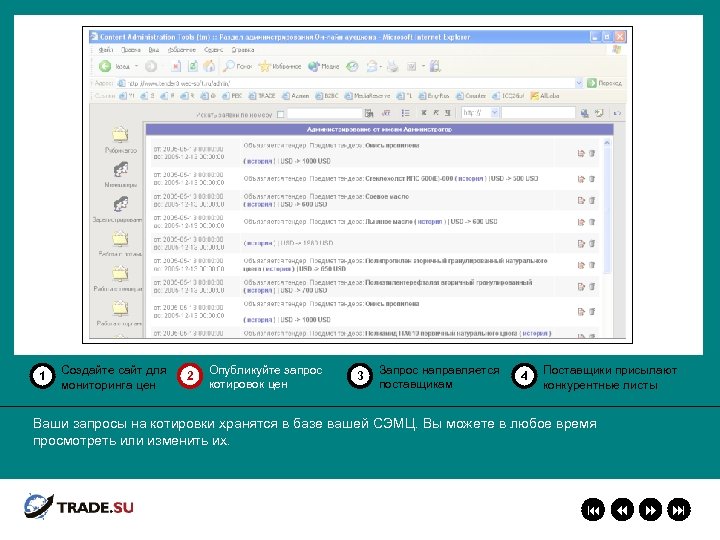The image size is (720, 540).
Task: Click the Home page icon
Action: pyautogui.click(x=209, y=67)
